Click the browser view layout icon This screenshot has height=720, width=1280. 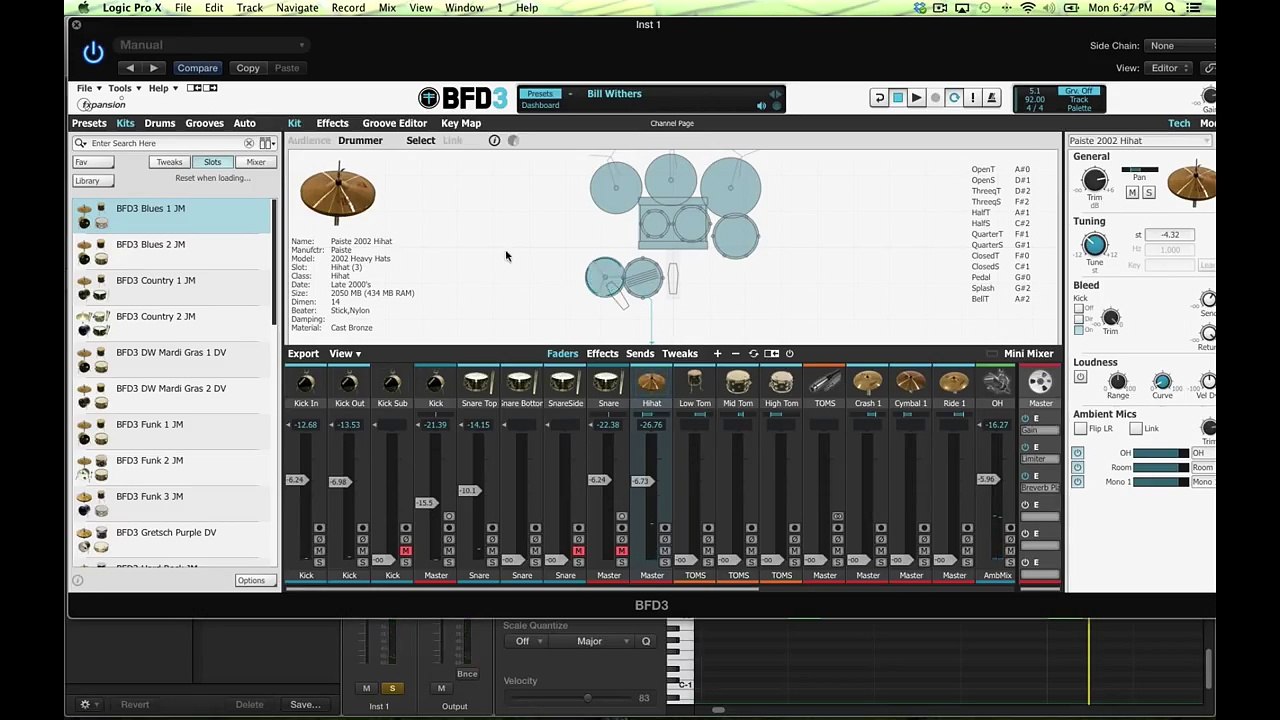pos(267,143)
